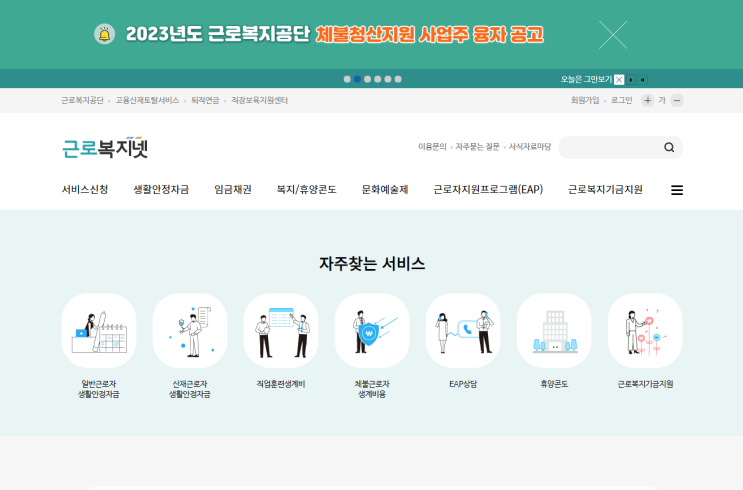743x490 pixels.
Task: Click 회원가입 to sign up
Action: [x=585, y=100]
